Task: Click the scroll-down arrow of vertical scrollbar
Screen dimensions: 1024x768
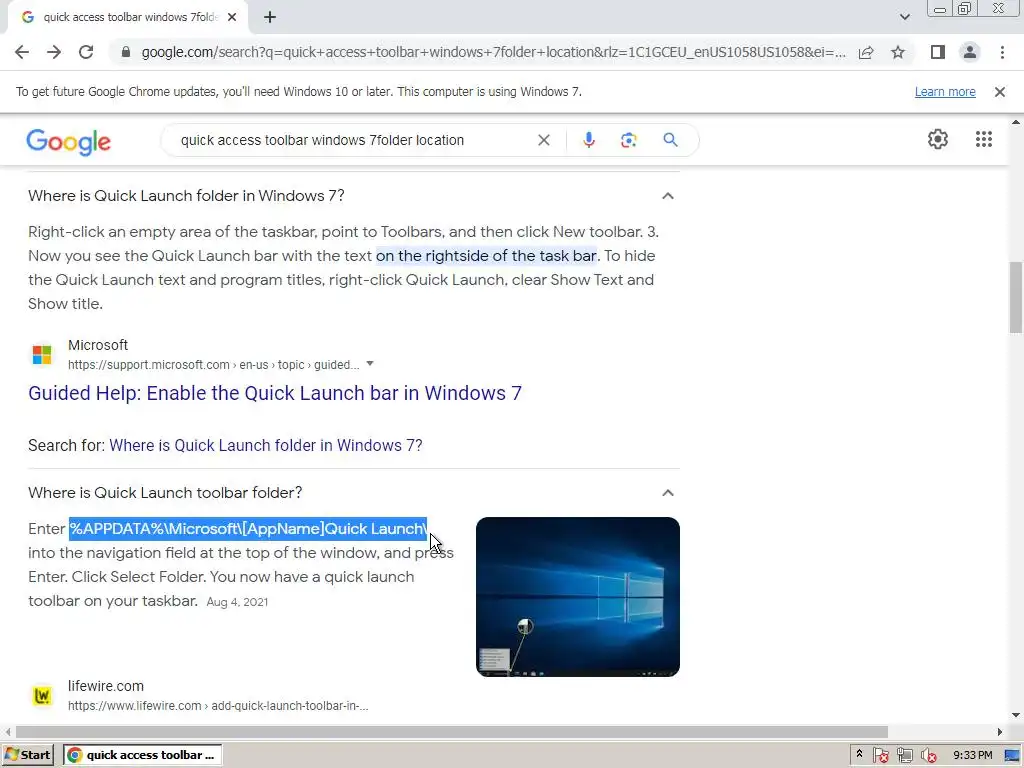Action: pyautogui.click(x=1016, y=715)
